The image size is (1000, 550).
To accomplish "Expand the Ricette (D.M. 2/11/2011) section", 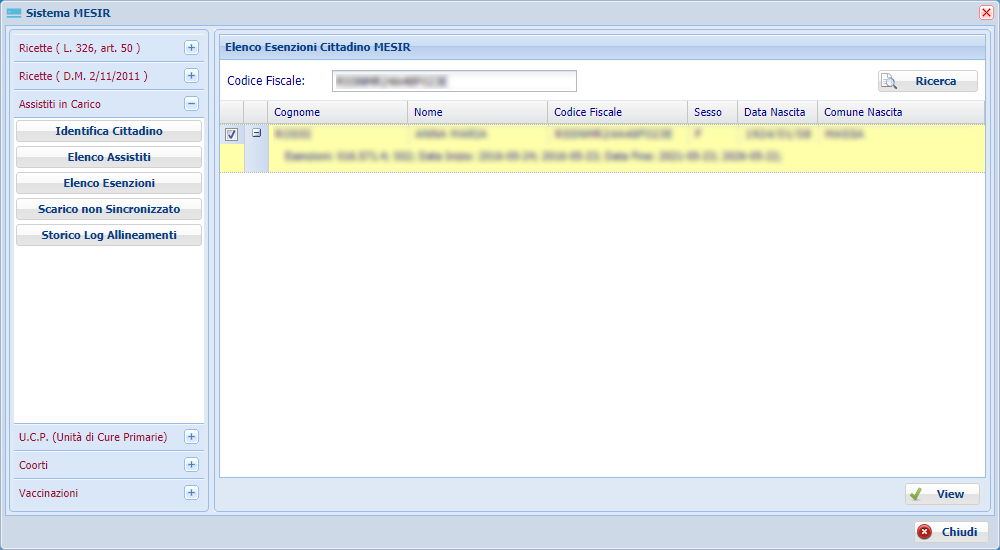I will (x=191, y=76).
